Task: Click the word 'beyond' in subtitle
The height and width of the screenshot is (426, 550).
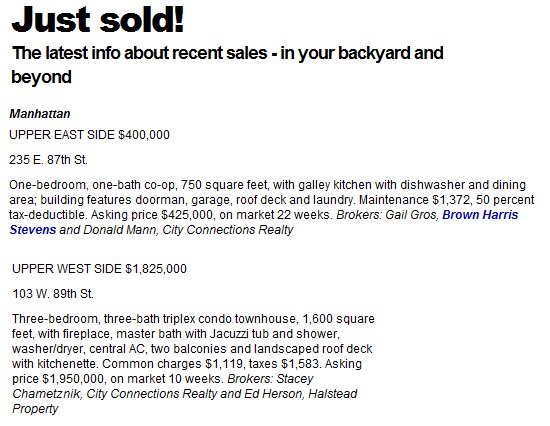Action: (41, 77)
